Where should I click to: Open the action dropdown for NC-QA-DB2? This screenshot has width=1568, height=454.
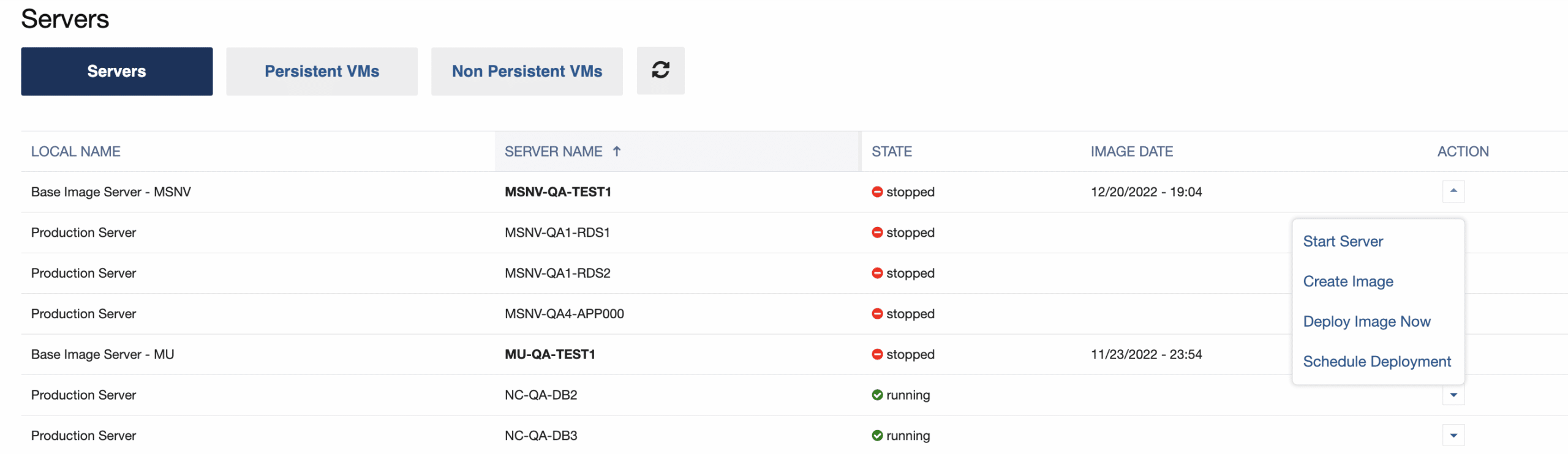[x=1453, y=395]
